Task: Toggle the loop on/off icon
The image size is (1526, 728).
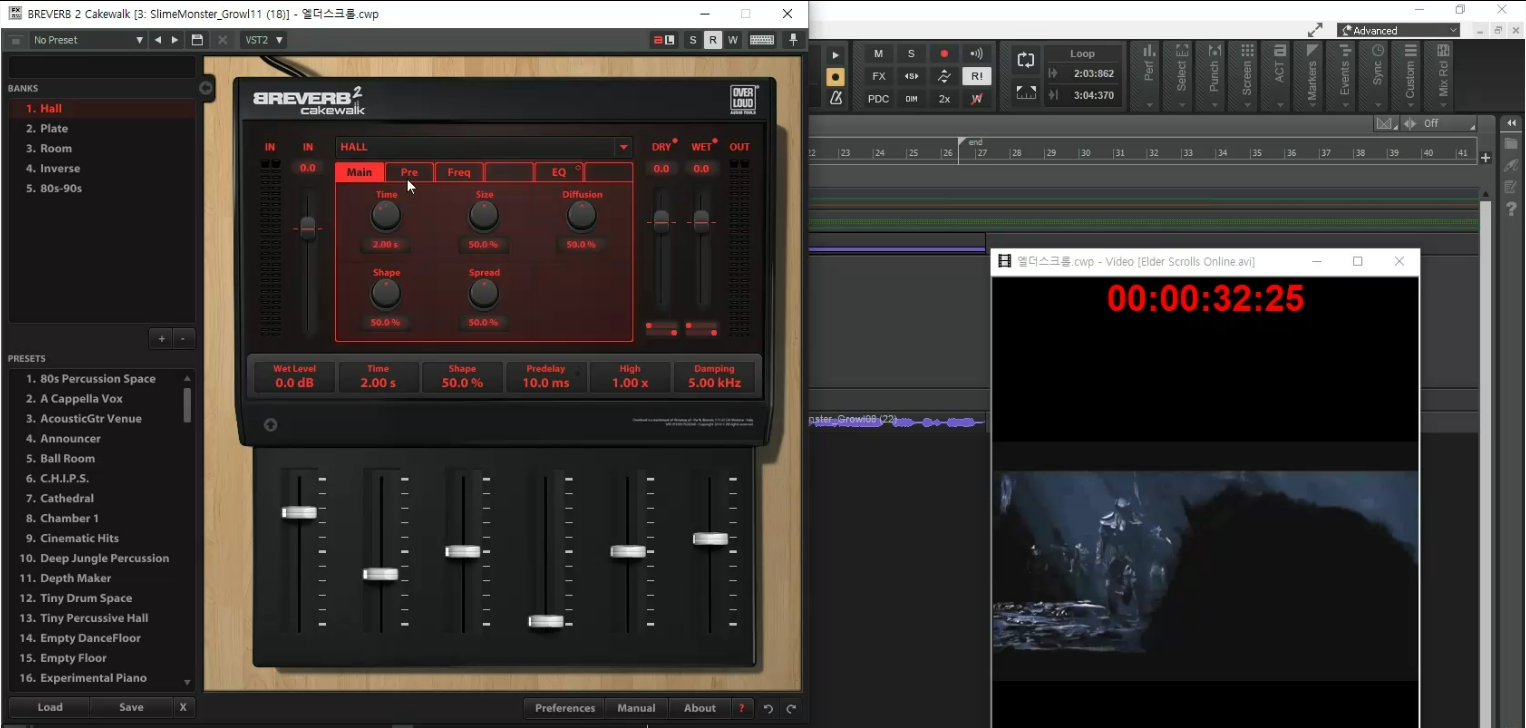Action: (x=1025, y=60)
